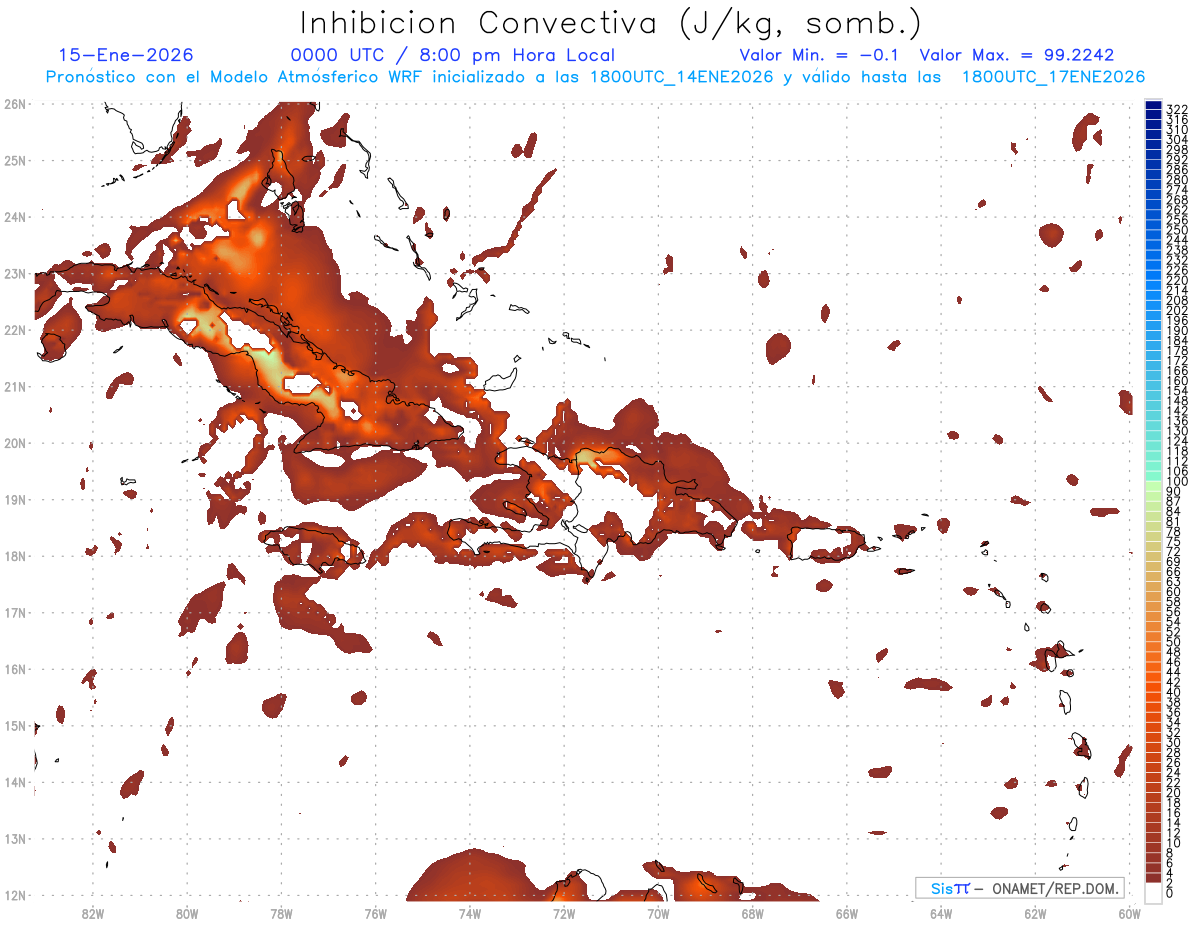The width and height of the screenshot is (1200, 927).
Task: Click the darkest blue swatch beside 322
Action: click(1153, 107)
